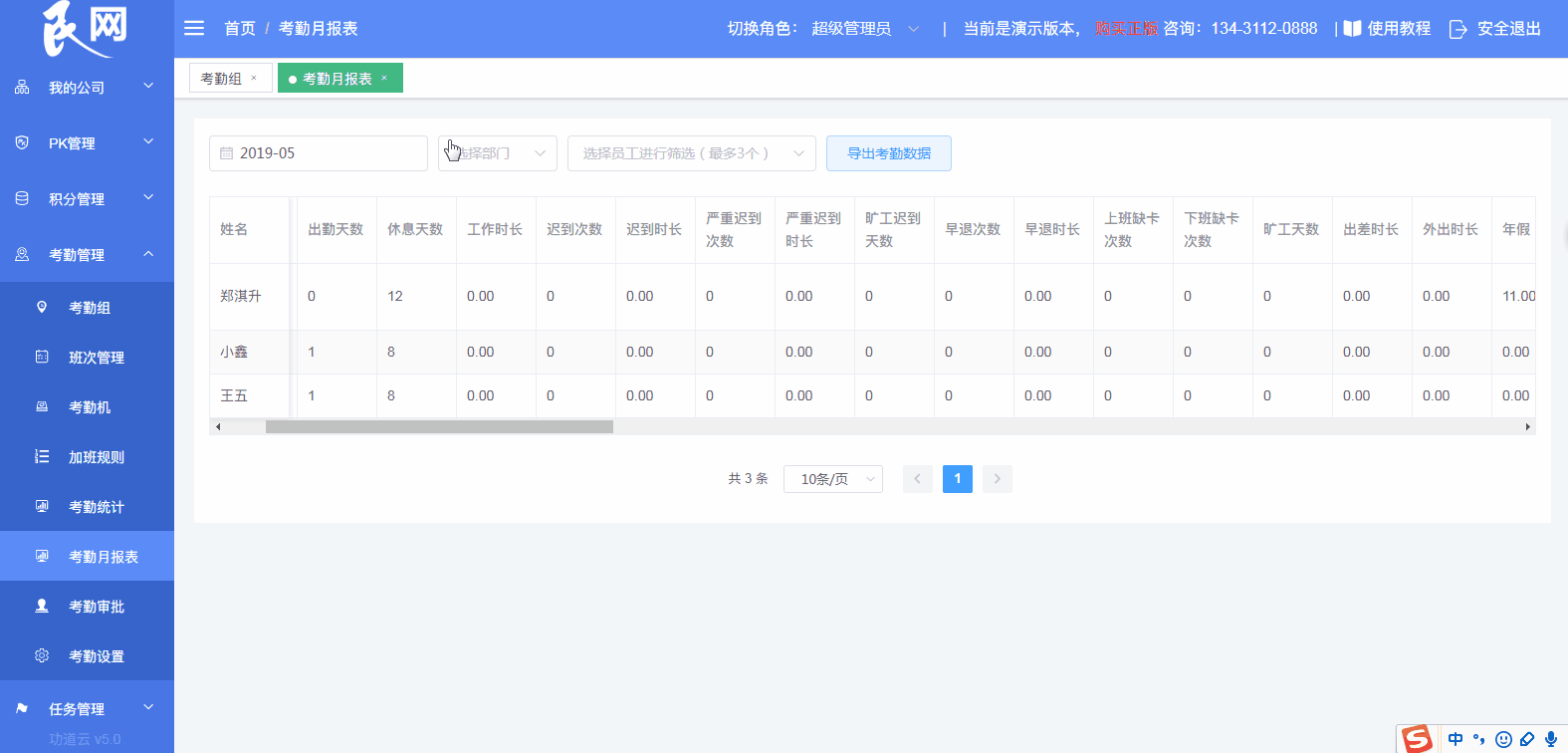The height and width of the screenshot is (753, 1568).
Task: Click the 使用教程 book icon
Action: (1352, 28)
